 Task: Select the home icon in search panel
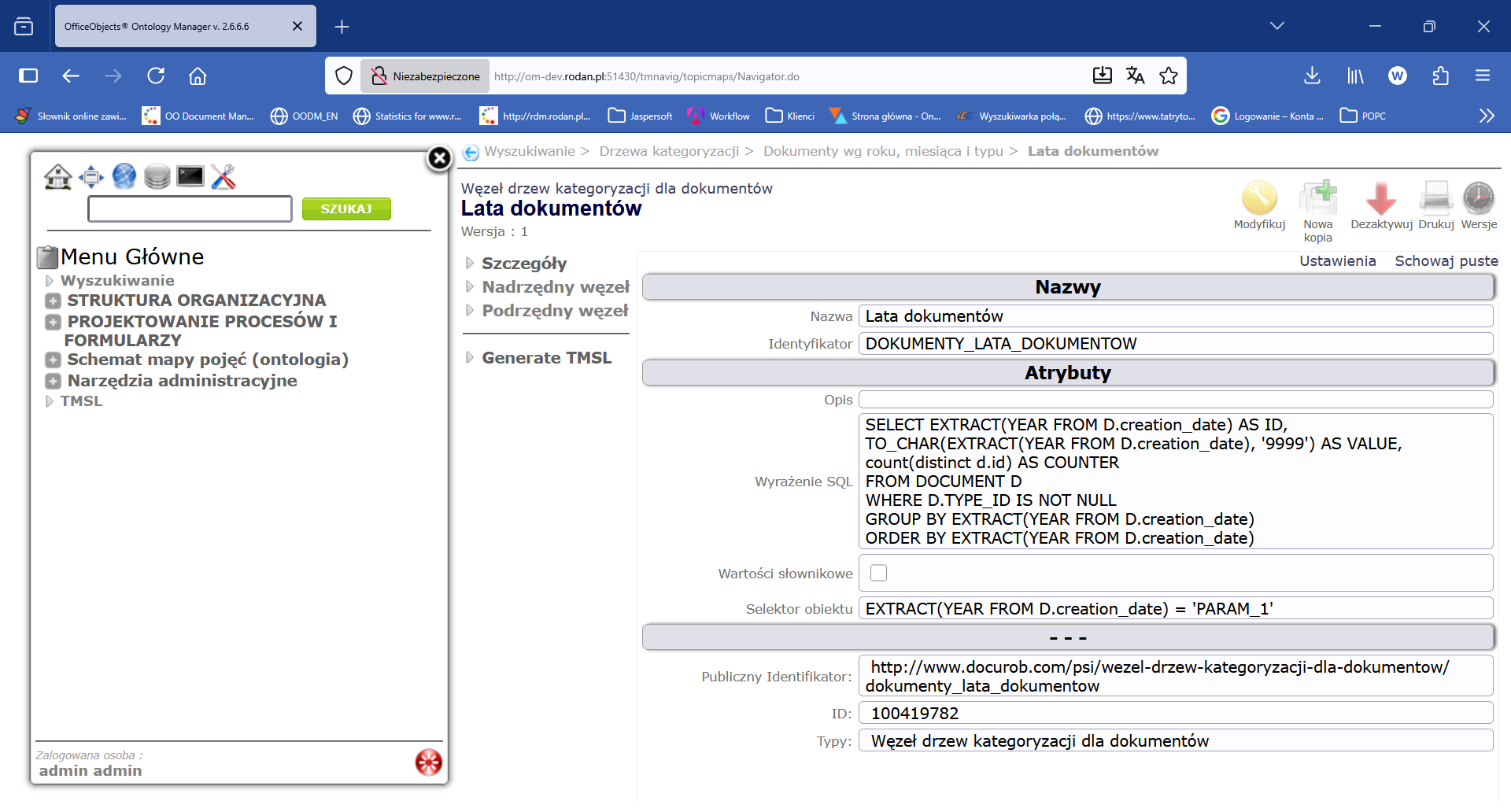click(x=59, y=176)
